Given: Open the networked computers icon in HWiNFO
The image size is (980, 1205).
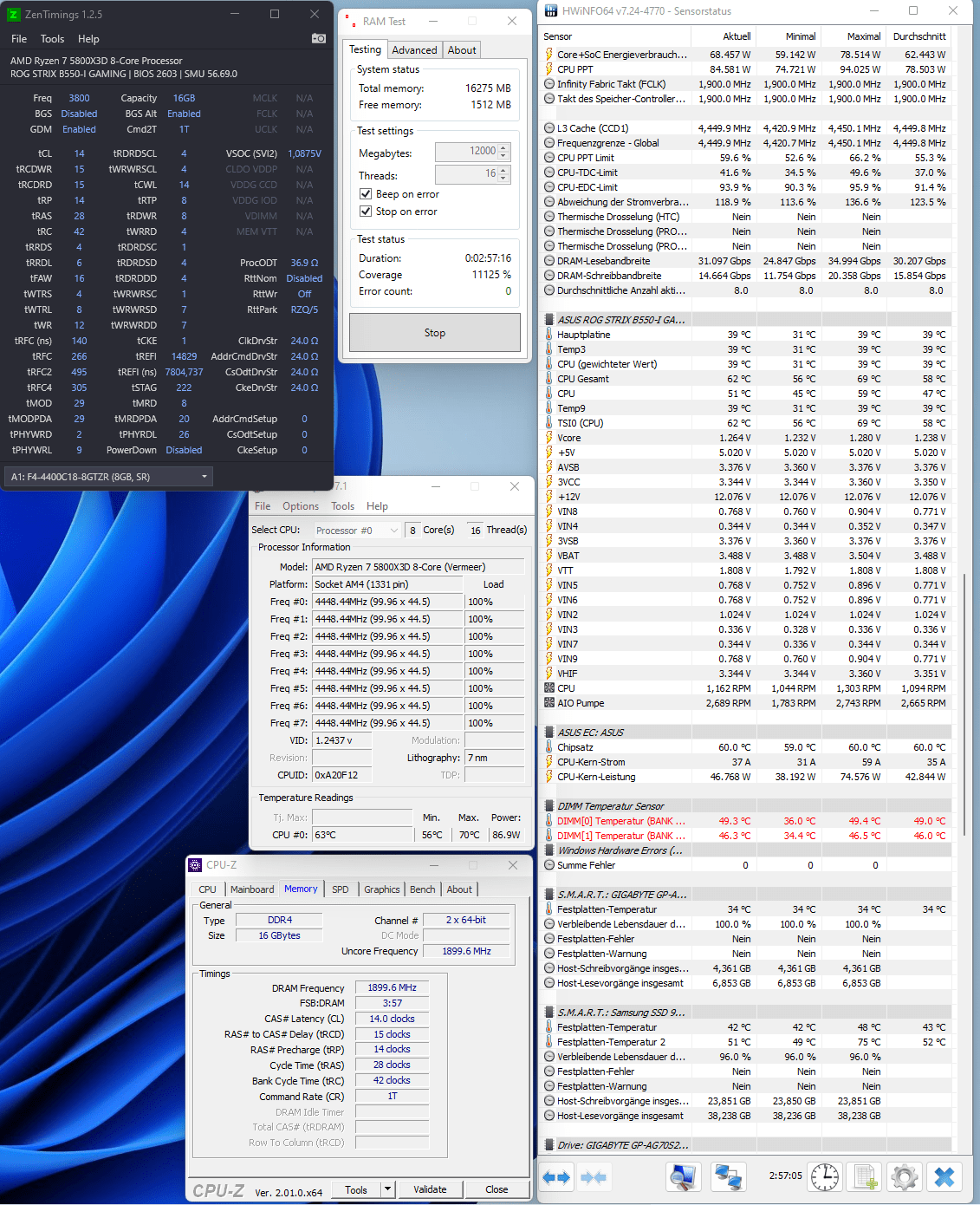Looking at the screenshot, I should pos(728,1176).
